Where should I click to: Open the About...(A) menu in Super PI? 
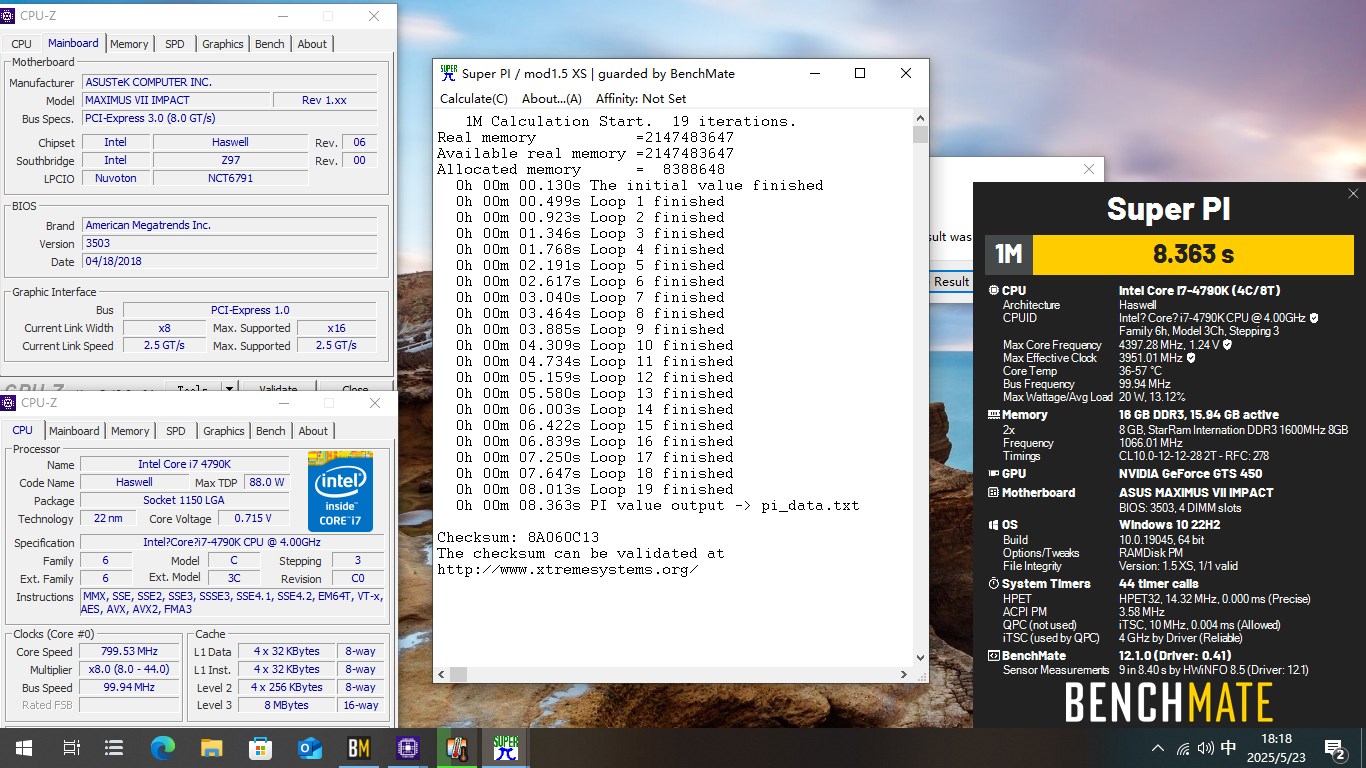coord(552,99)
